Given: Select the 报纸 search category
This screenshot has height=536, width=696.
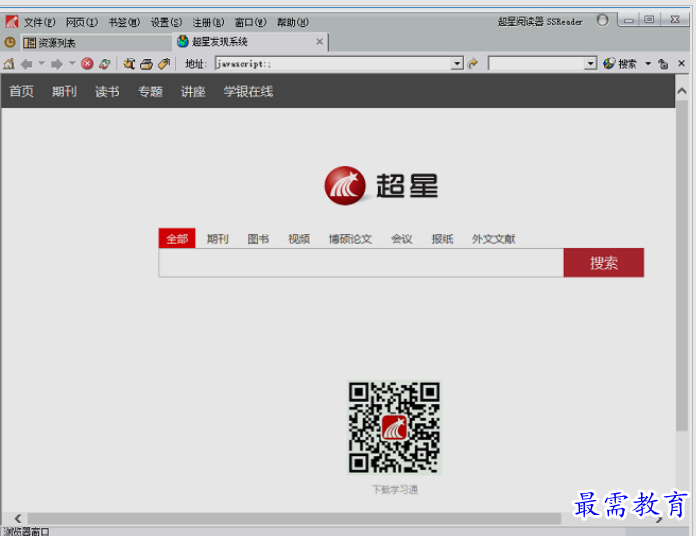Looking at the screenshot, I should [443, 239].
